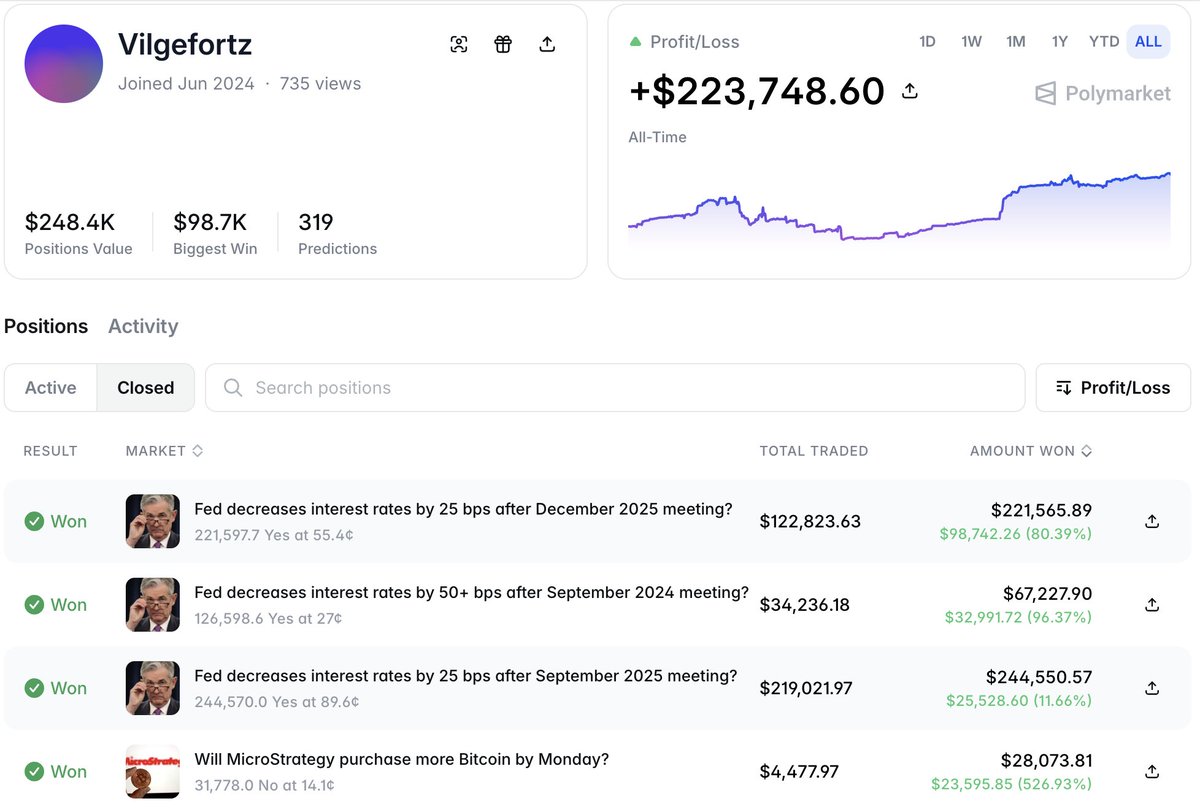Image resolution: width=1200 pixels, height=812 pixels.
Task: Click the green Won checkmark for December 2025 row
Action: pyautogui.click(x=34, y=521)
